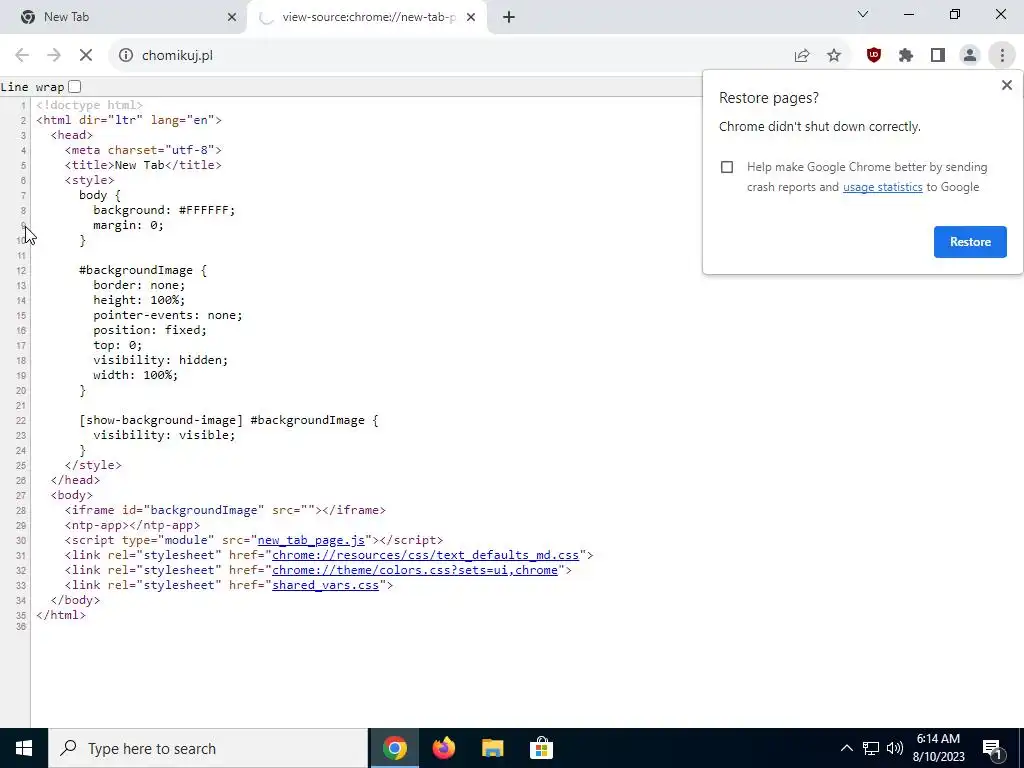Dismiss the Restore pages popup
The width and height of the screenshot is (1024, 768).
tap(1006, 85)
